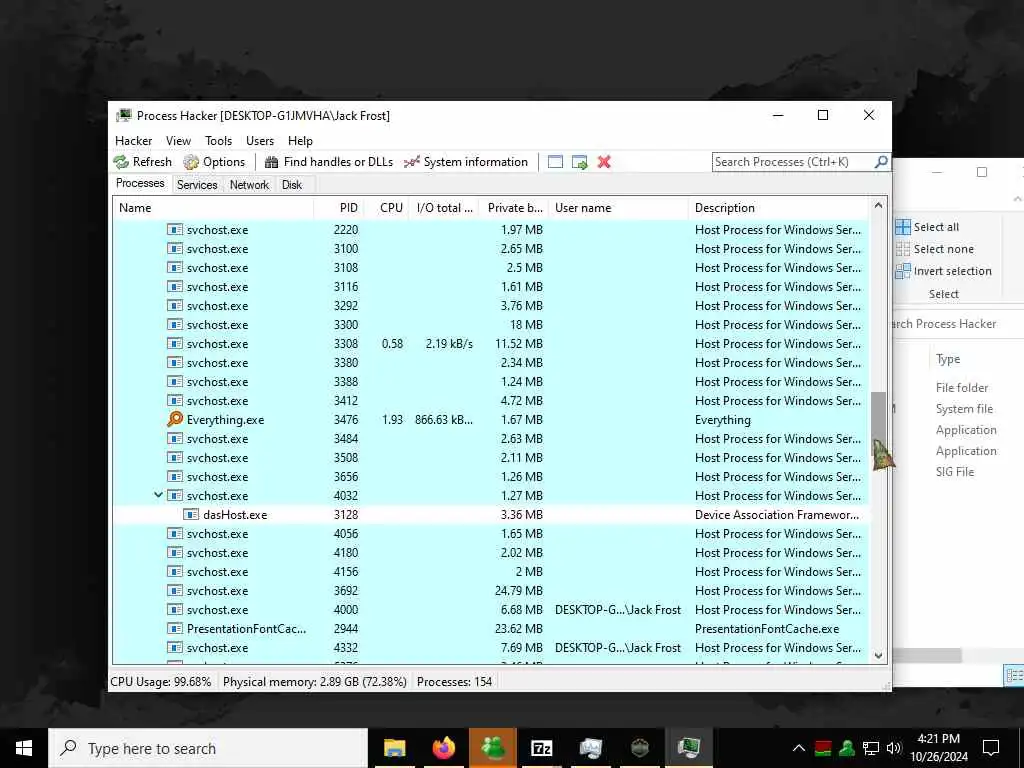Open the Windows Start menu
This screenshot has height=768, width=1024.
[24, 748]
